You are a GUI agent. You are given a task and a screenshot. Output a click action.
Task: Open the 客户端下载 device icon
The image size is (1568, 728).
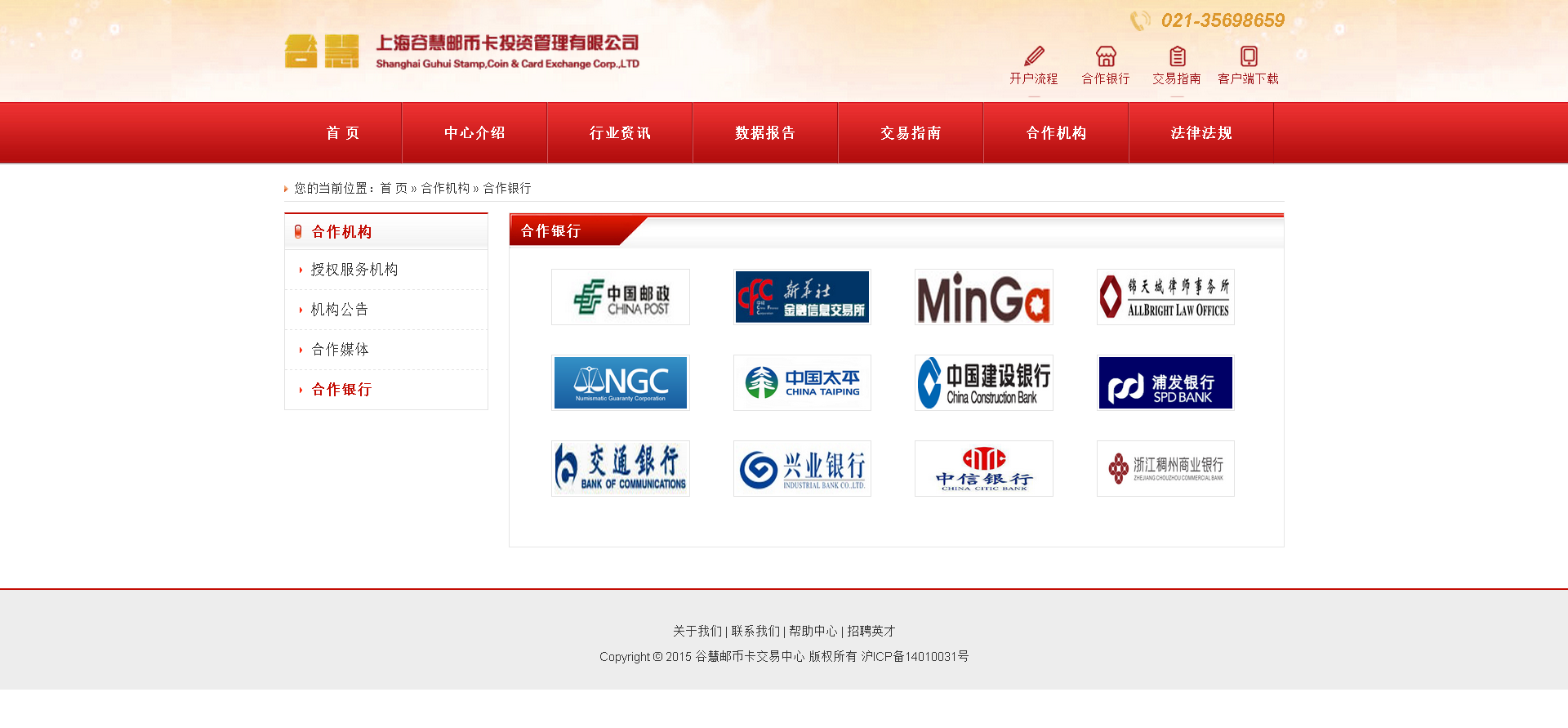point(1248,56)
